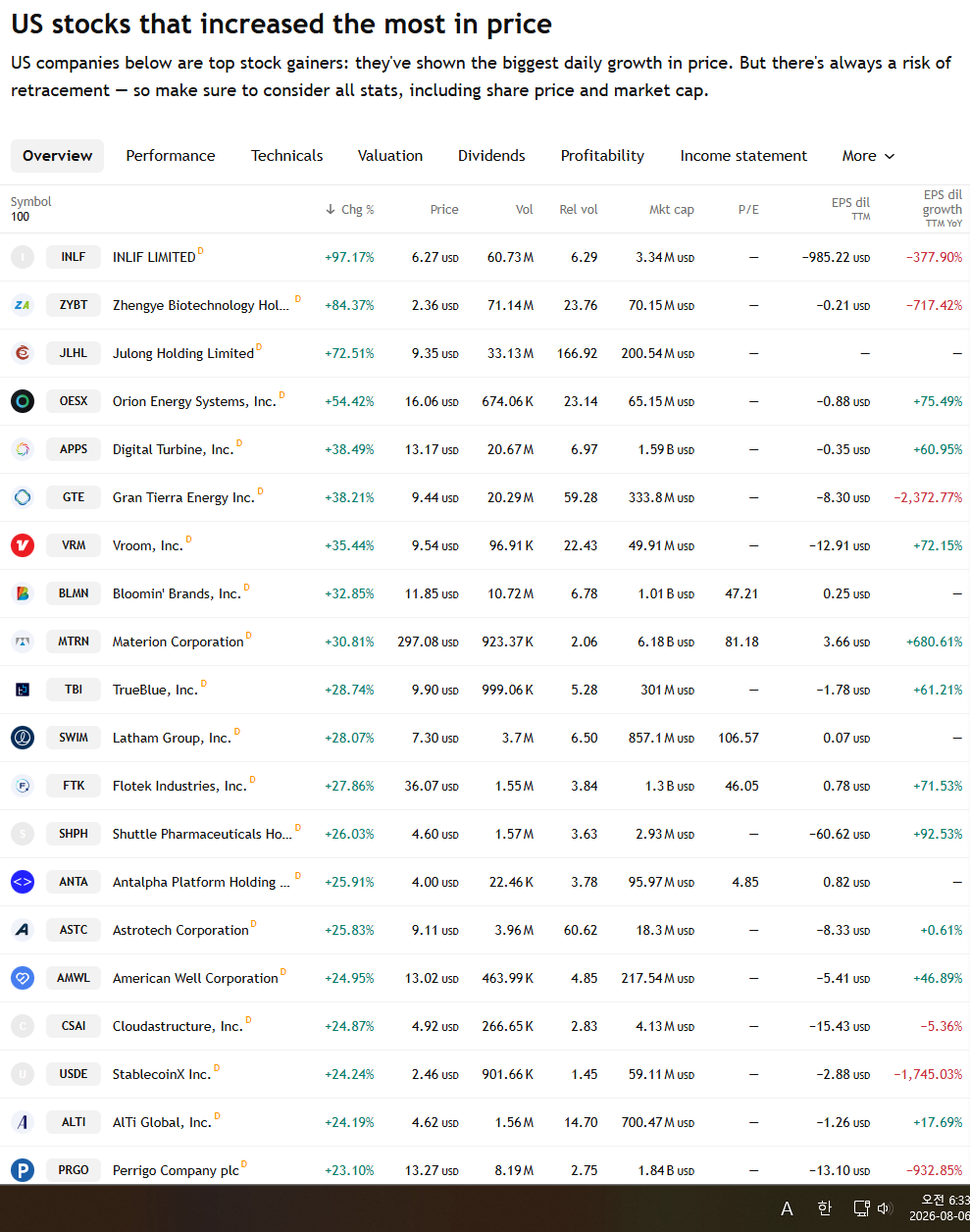The height and width of the screenshot is (1232, 970).
Task: Click the 106.57 P/E value for SWIM
Action: point(739,739)
